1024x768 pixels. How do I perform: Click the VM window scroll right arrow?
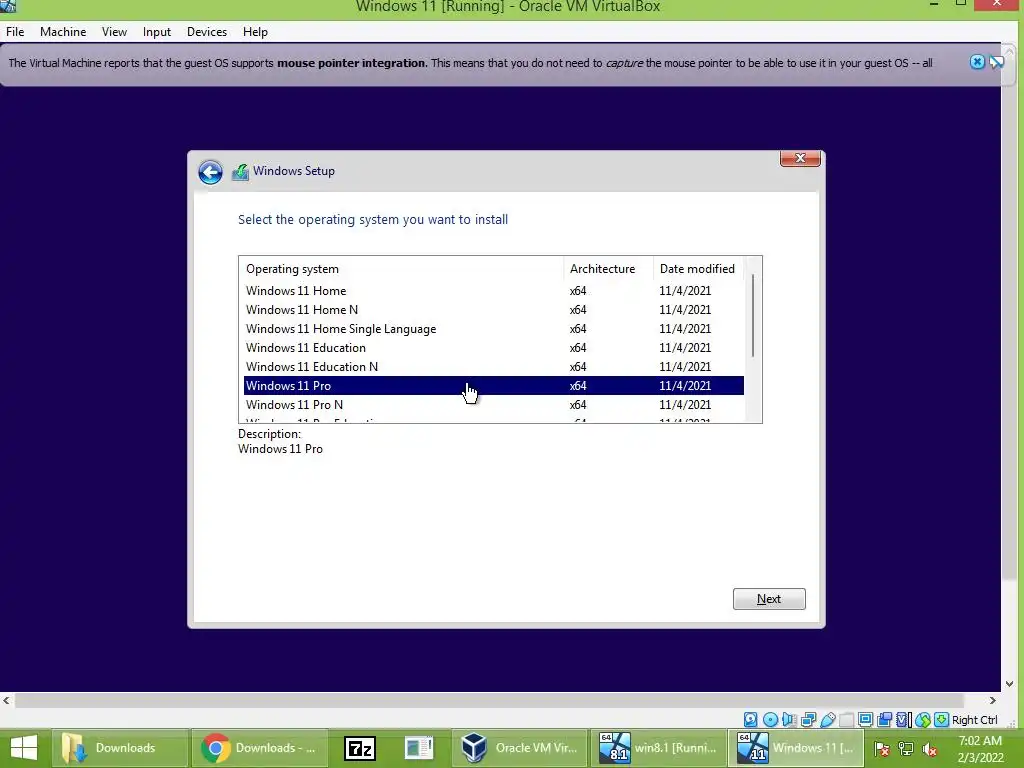[993, 701]
